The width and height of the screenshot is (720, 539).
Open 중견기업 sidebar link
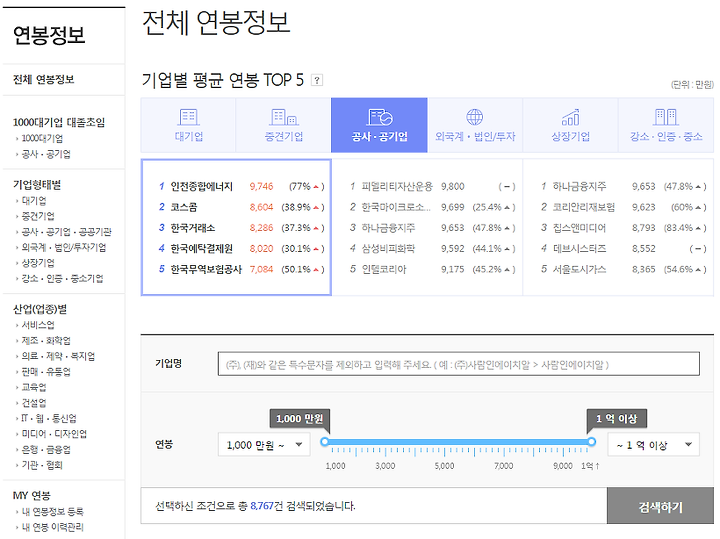coord(38,216)
